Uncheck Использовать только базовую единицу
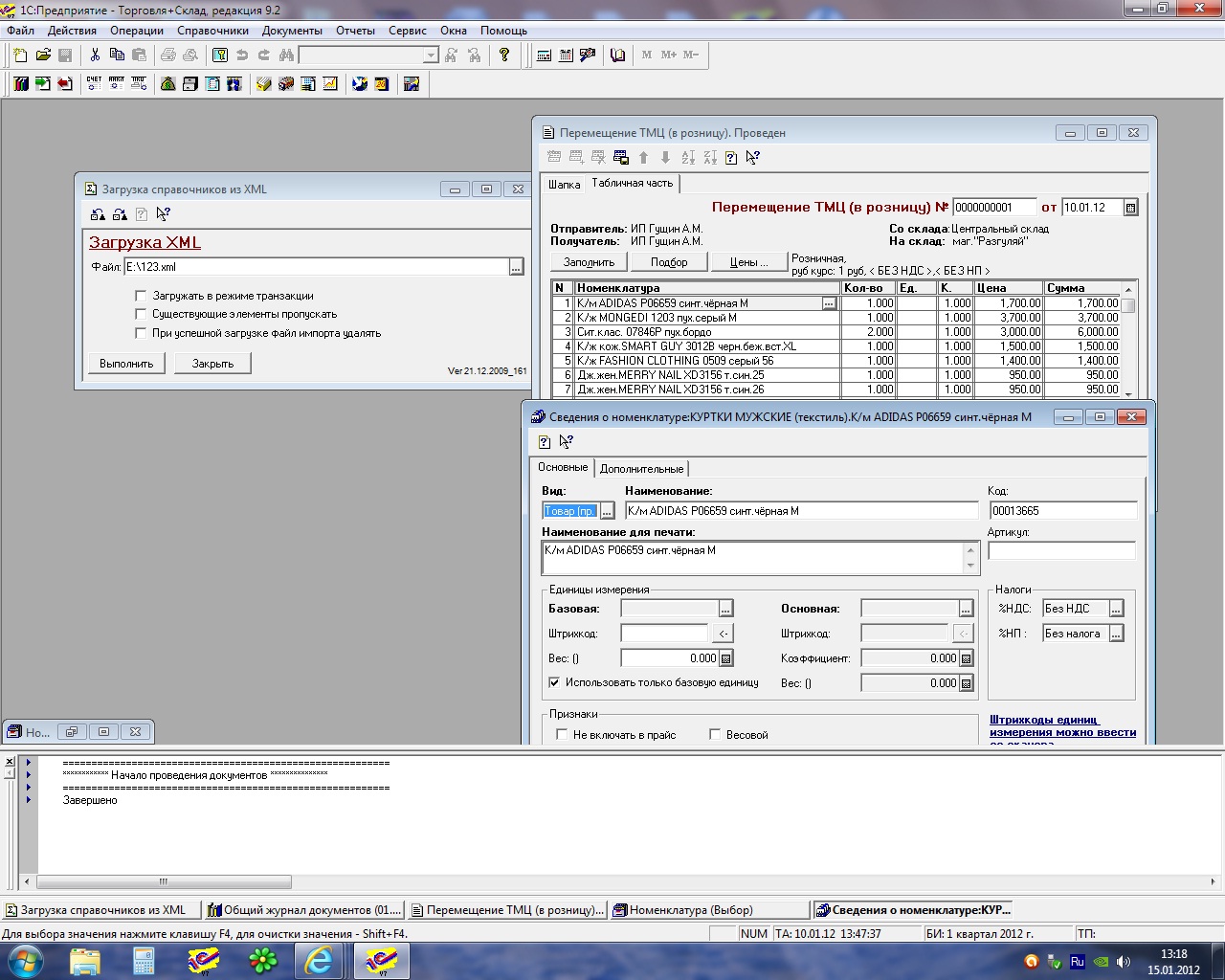The width and height of the screenshot is (1225, 980). [x=554, y=682]
